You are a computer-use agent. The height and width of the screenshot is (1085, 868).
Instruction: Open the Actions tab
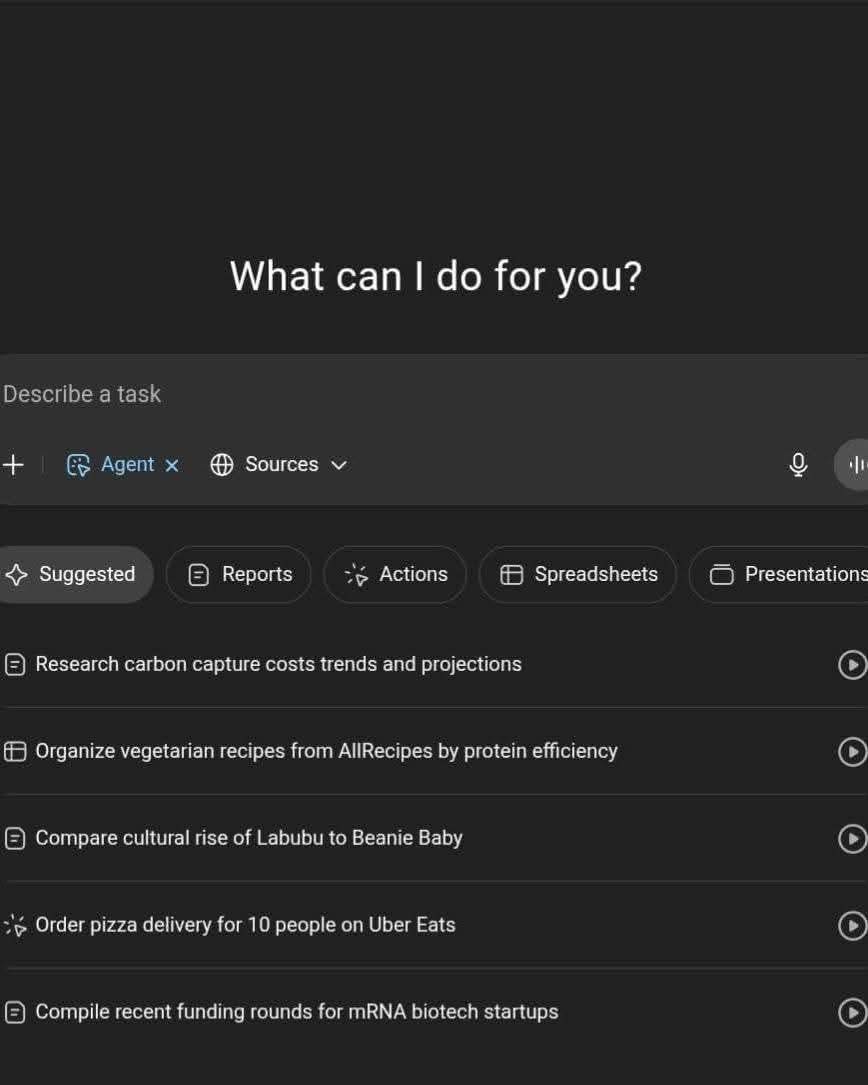tap(395, 574)
